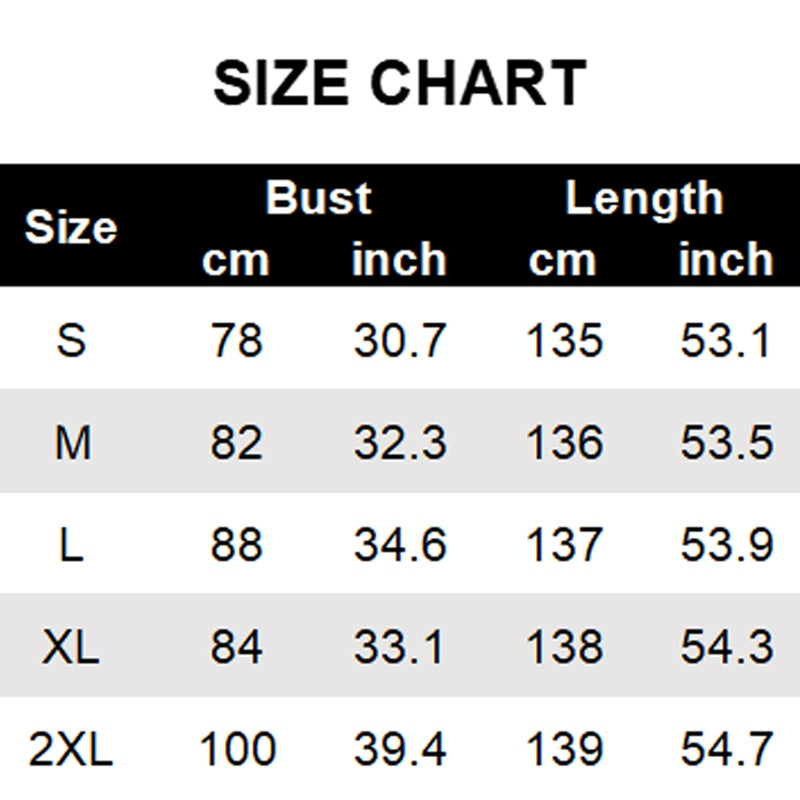
Task: Choose the 2XL size row label
Action: (71, 750)
